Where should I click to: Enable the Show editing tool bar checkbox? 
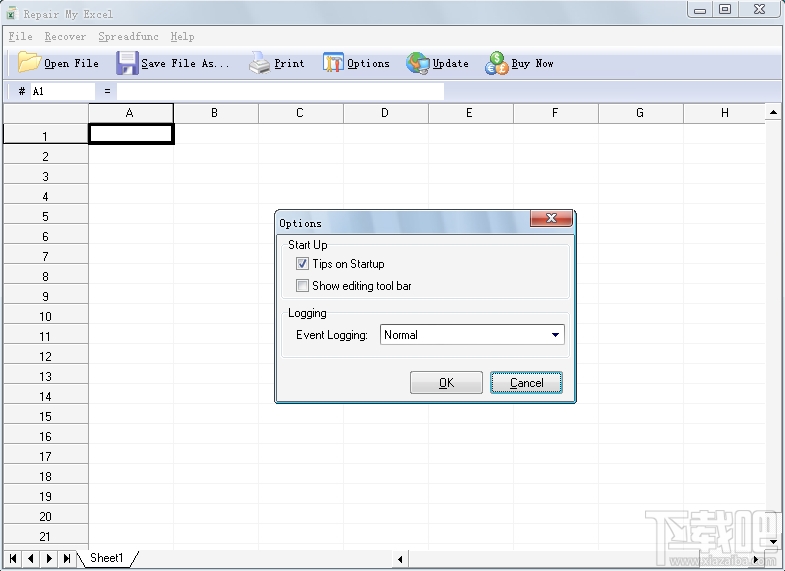pyautogui.click(x=302, y=286)
